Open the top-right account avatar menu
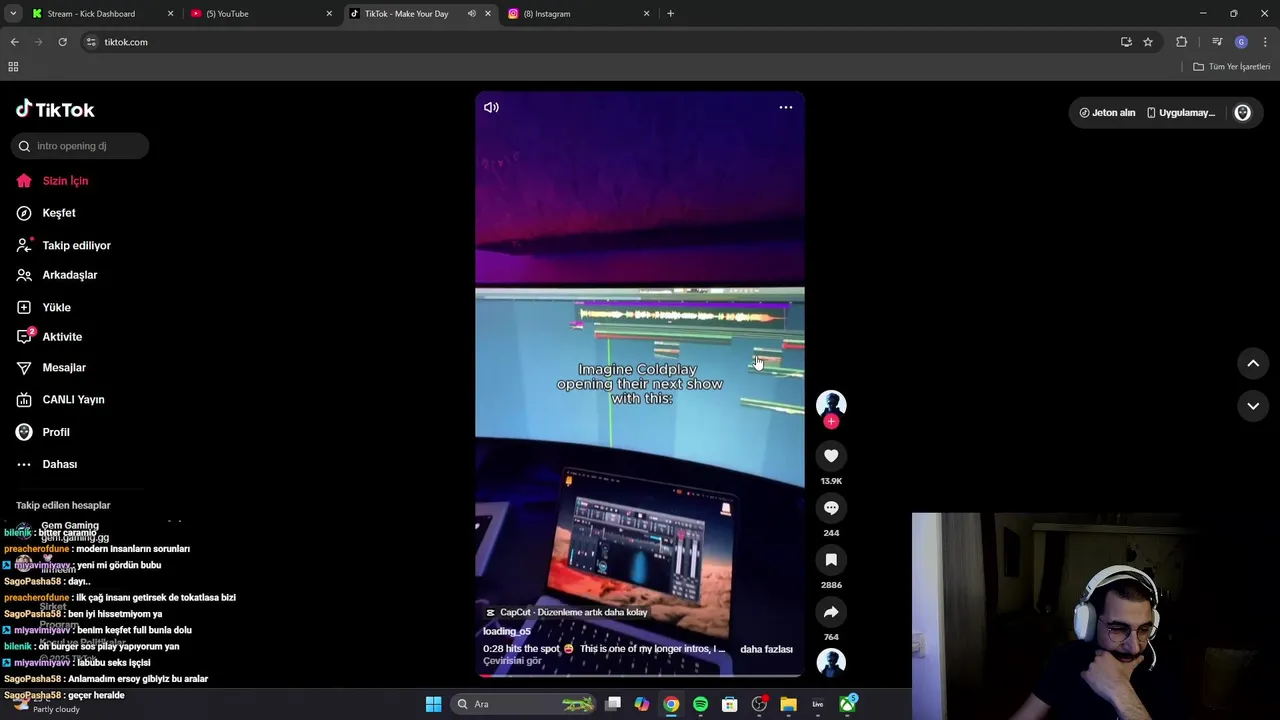1280x720 pixels. tap(1243, 113)
